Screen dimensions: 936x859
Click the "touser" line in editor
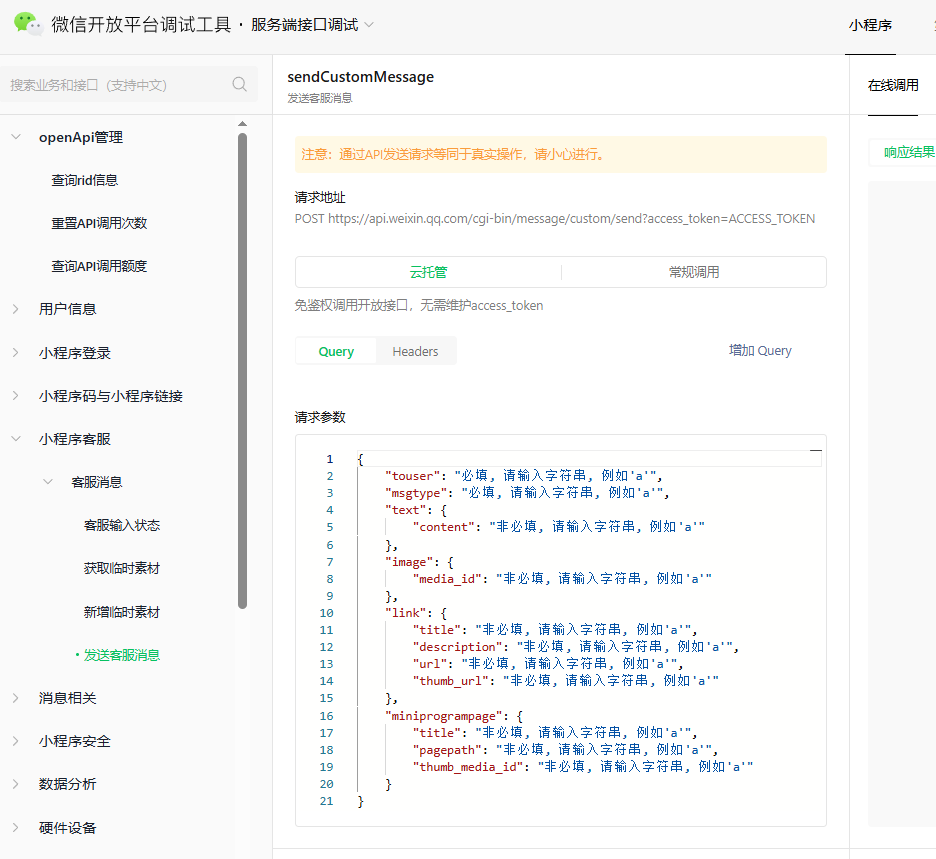point(524,476)
